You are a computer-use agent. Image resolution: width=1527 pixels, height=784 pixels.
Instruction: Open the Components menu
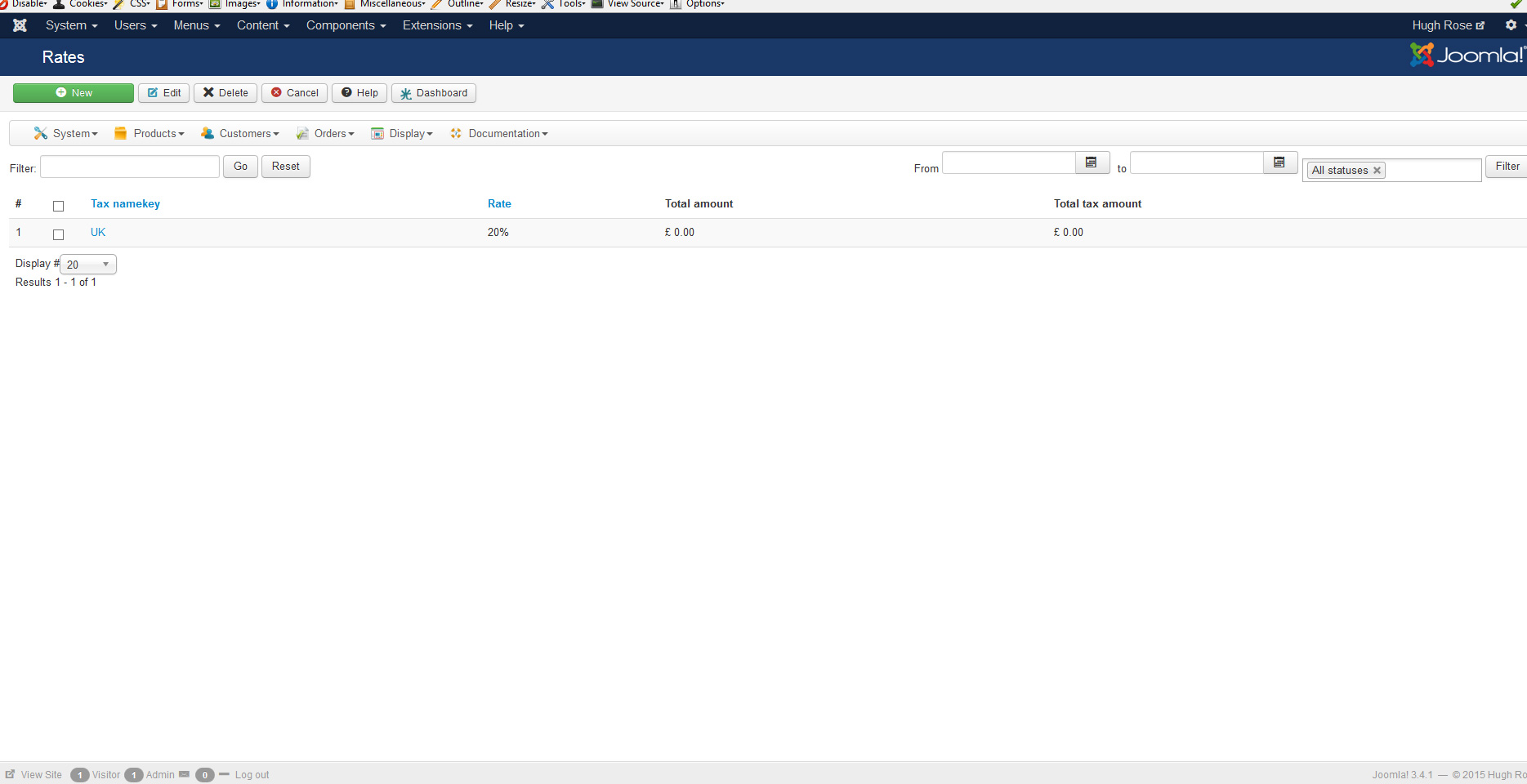click(x=346, y=25)
